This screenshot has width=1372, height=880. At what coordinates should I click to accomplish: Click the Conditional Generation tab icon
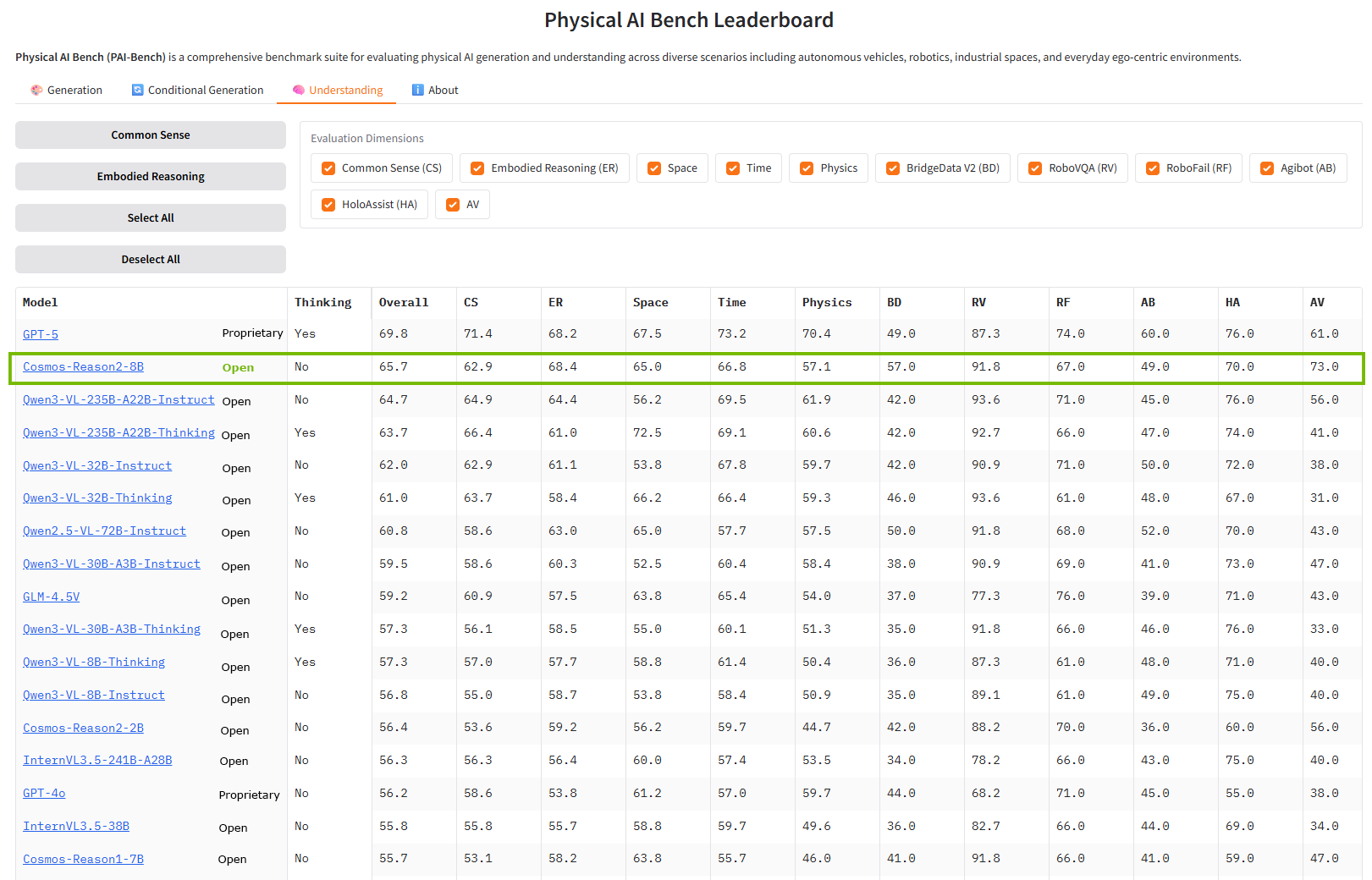click(137, 90)
